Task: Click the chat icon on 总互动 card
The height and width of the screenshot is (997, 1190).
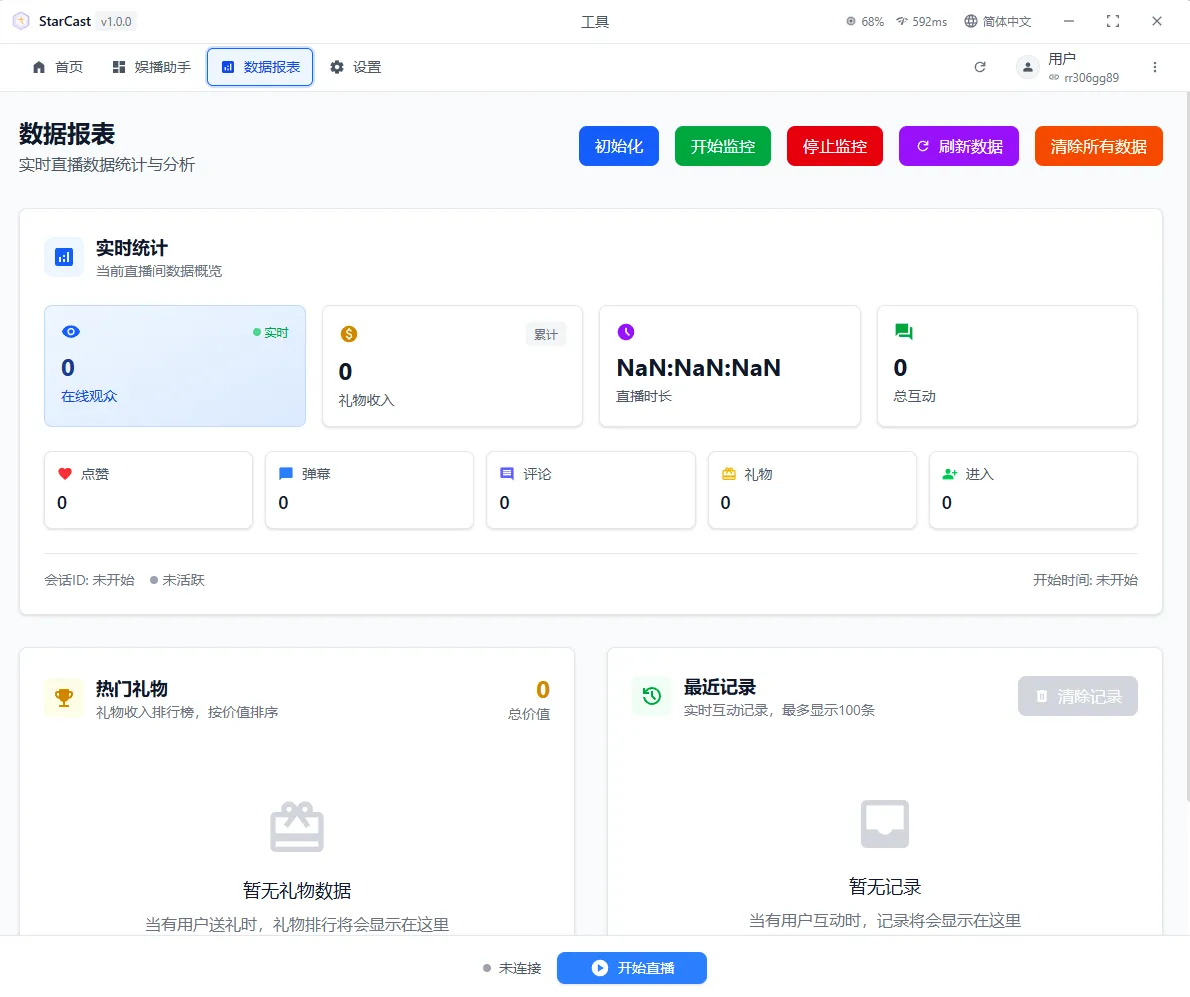Action: (x=901, y=331)
